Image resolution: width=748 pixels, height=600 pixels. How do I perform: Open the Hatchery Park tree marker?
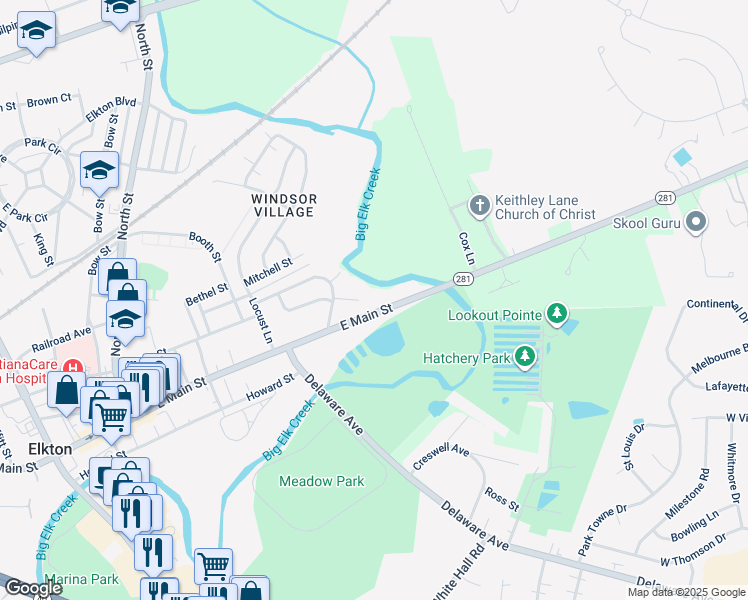click(525, 356)
